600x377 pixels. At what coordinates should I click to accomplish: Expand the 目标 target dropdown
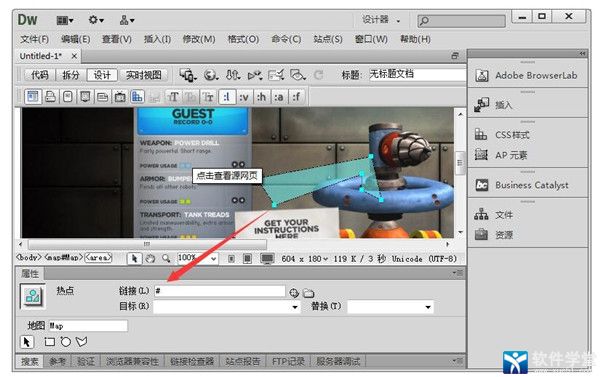(295, 307)
